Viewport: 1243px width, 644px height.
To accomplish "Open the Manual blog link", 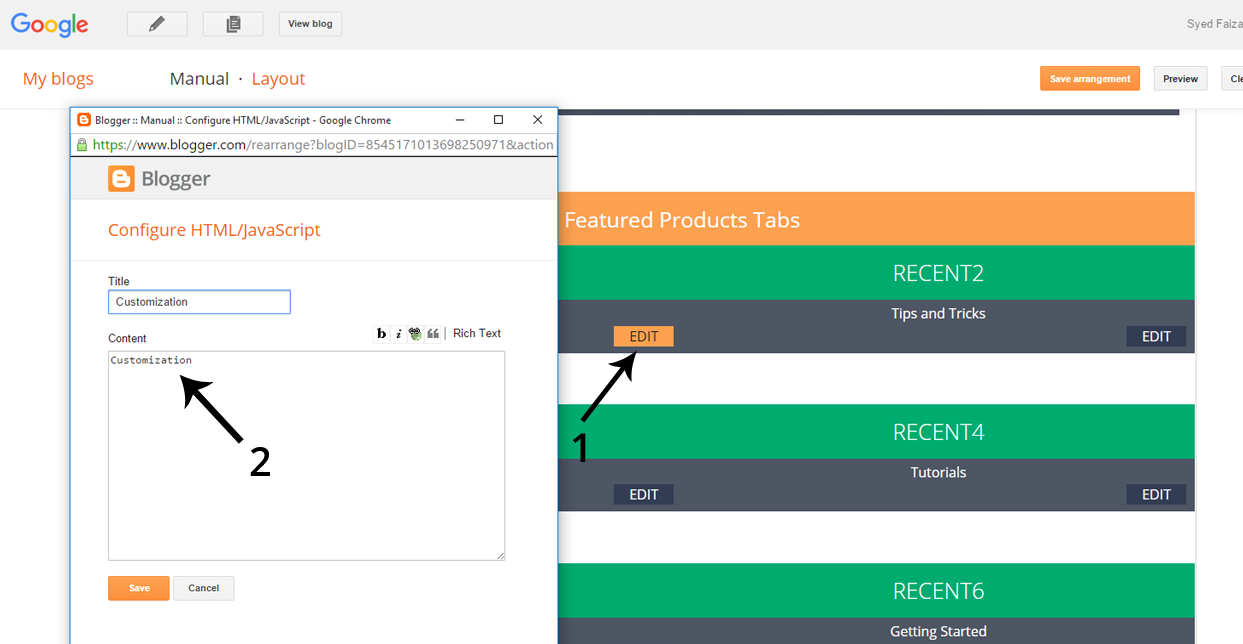I will [199, 78].
